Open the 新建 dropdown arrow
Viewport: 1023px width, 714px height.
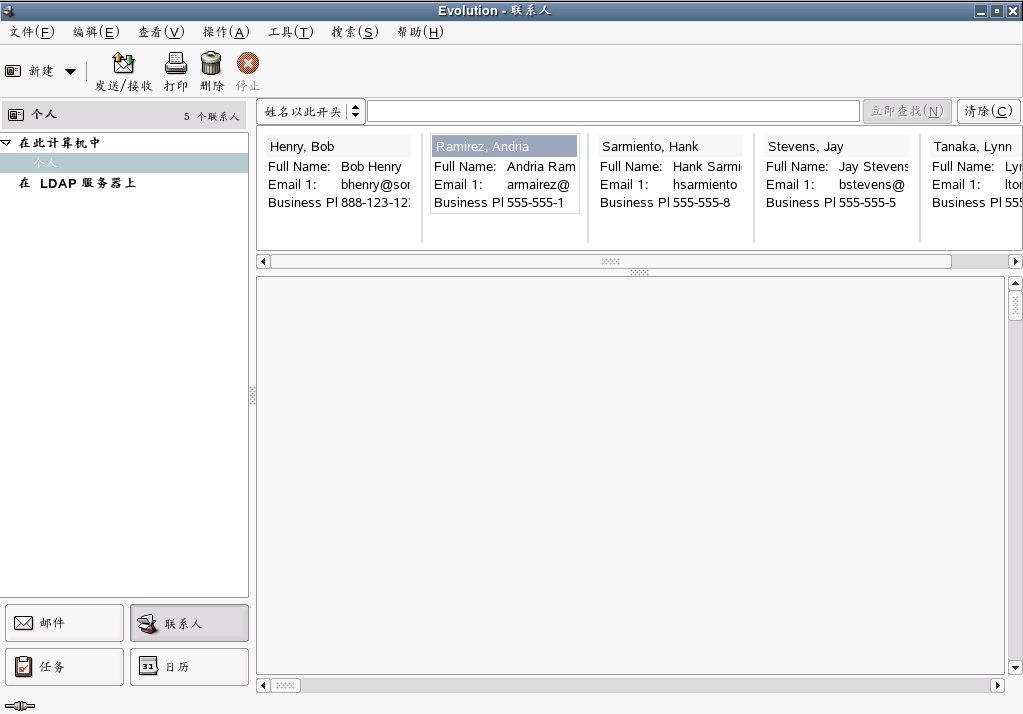[70, 71]
